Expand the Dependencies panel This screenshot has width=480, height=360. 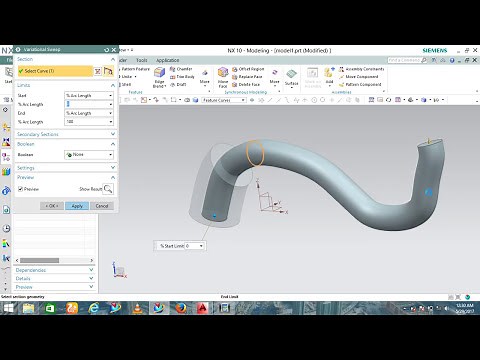tap(91, 270)
